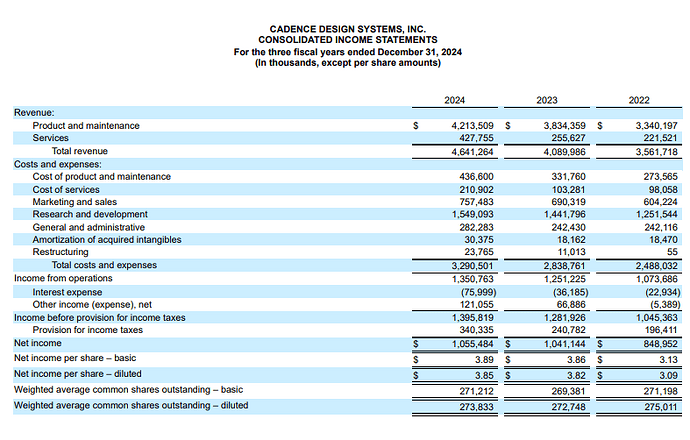Click the 'Cost of services' label

[x=66, y=190]
